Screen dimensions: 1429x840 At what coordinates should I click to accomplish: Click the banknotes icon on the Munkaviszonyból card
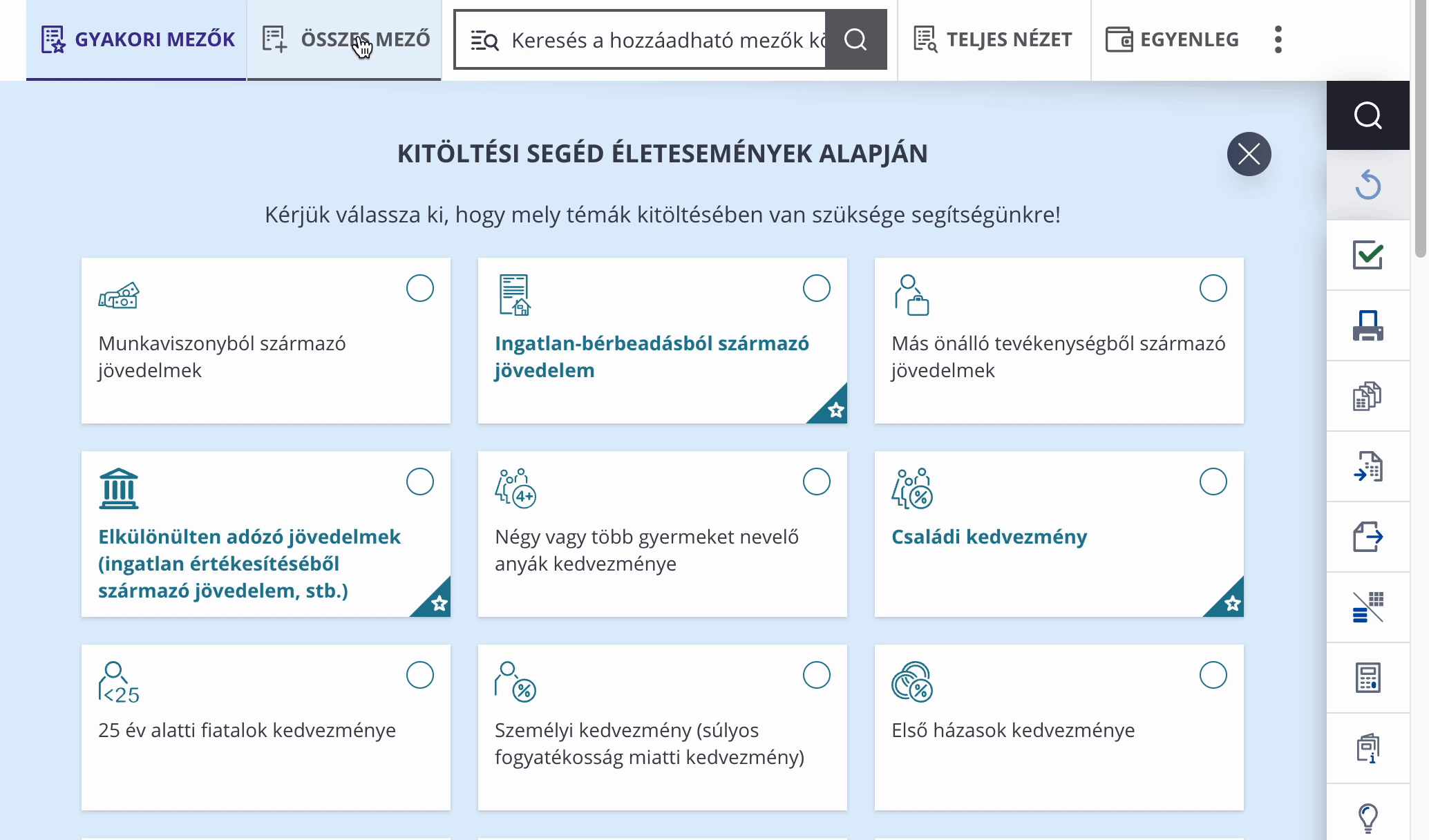(119, 296)
